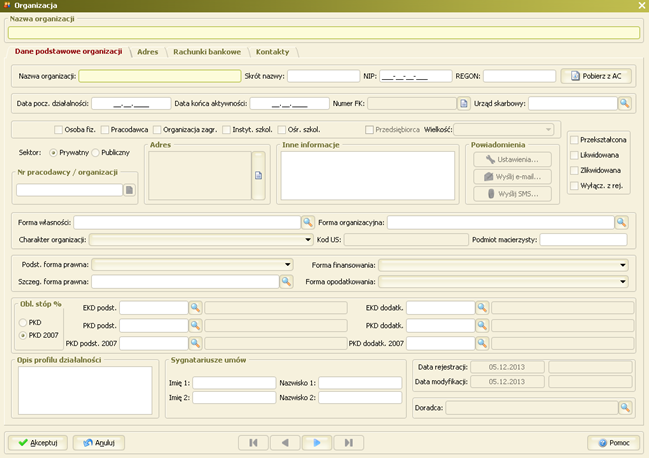Tick the Pracodawca checkbox
The height and width of the screenshot is (459, 649).
coord(105,130)
